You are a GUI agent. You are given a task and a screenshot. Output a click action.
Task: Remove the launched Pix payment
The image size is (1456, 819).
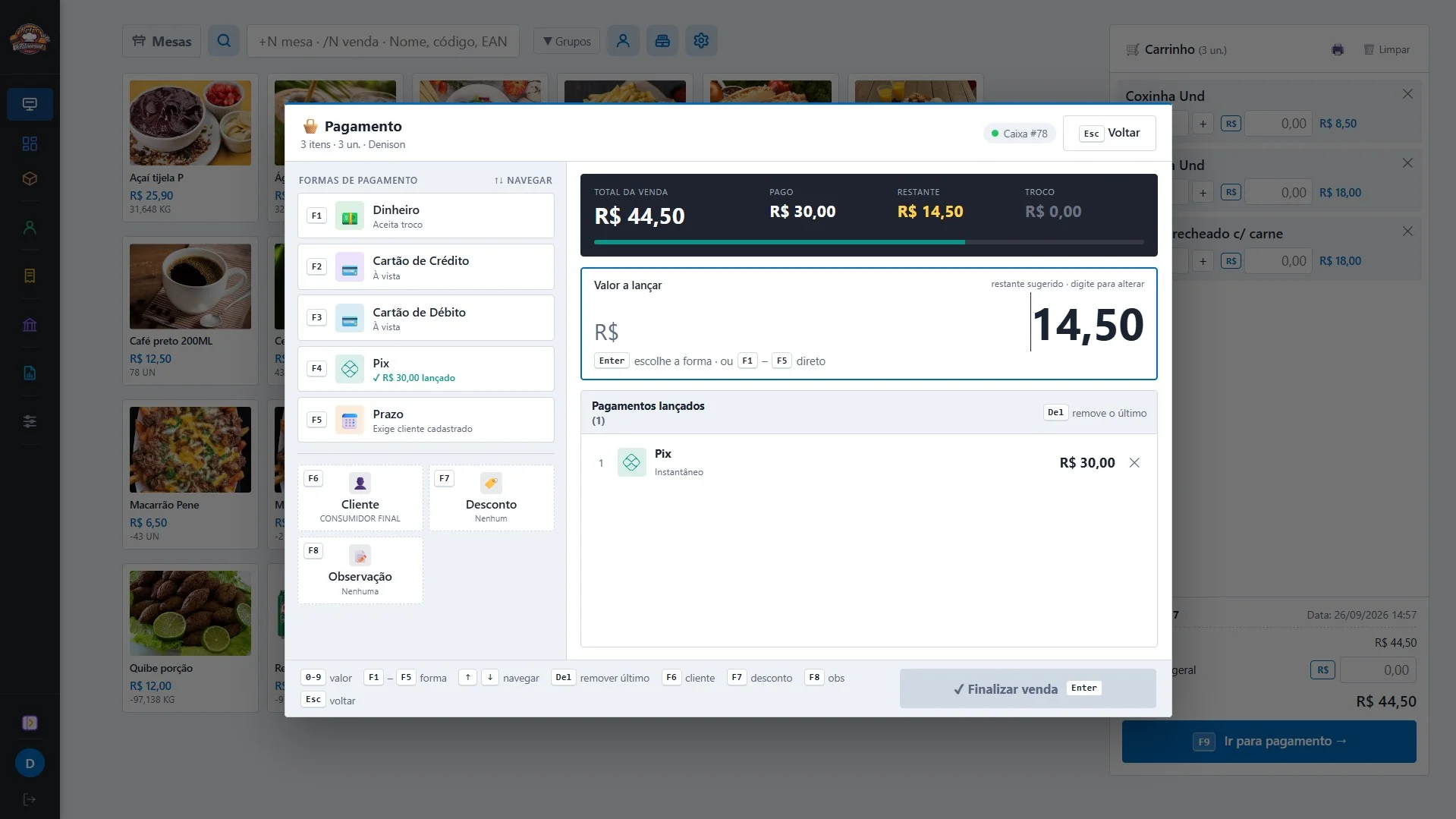click(1134, 463)
